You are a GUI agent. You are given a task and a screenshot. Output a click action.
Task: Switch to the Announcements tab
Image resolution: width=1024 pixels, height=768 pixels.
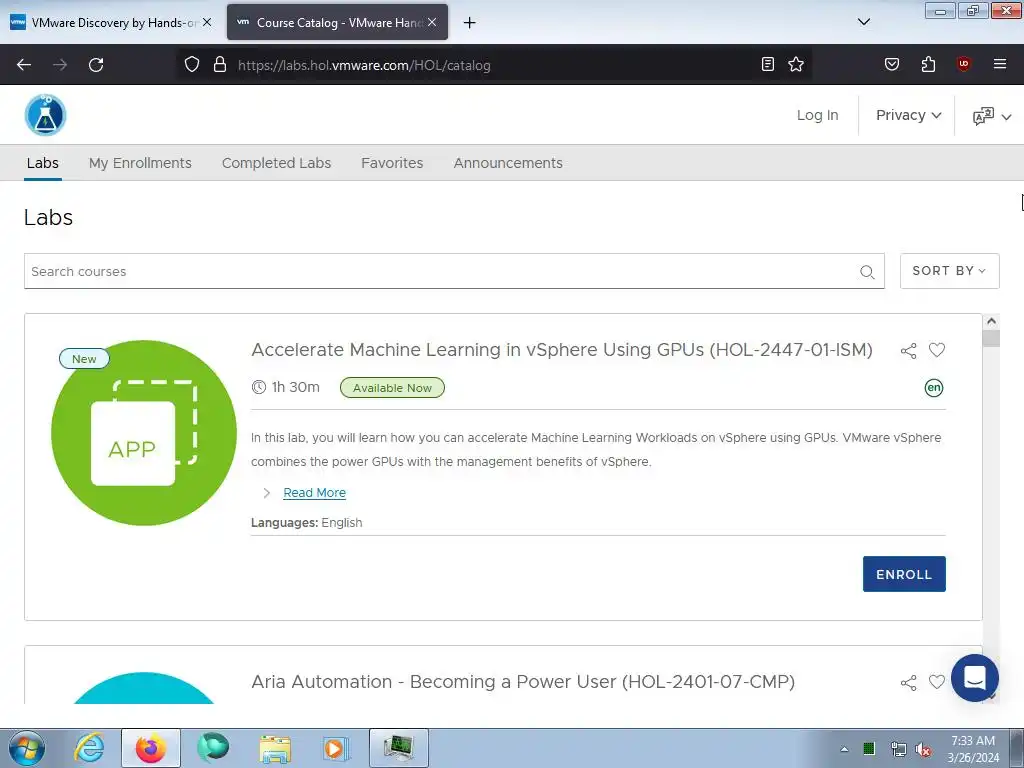click(x=508, y=163)
